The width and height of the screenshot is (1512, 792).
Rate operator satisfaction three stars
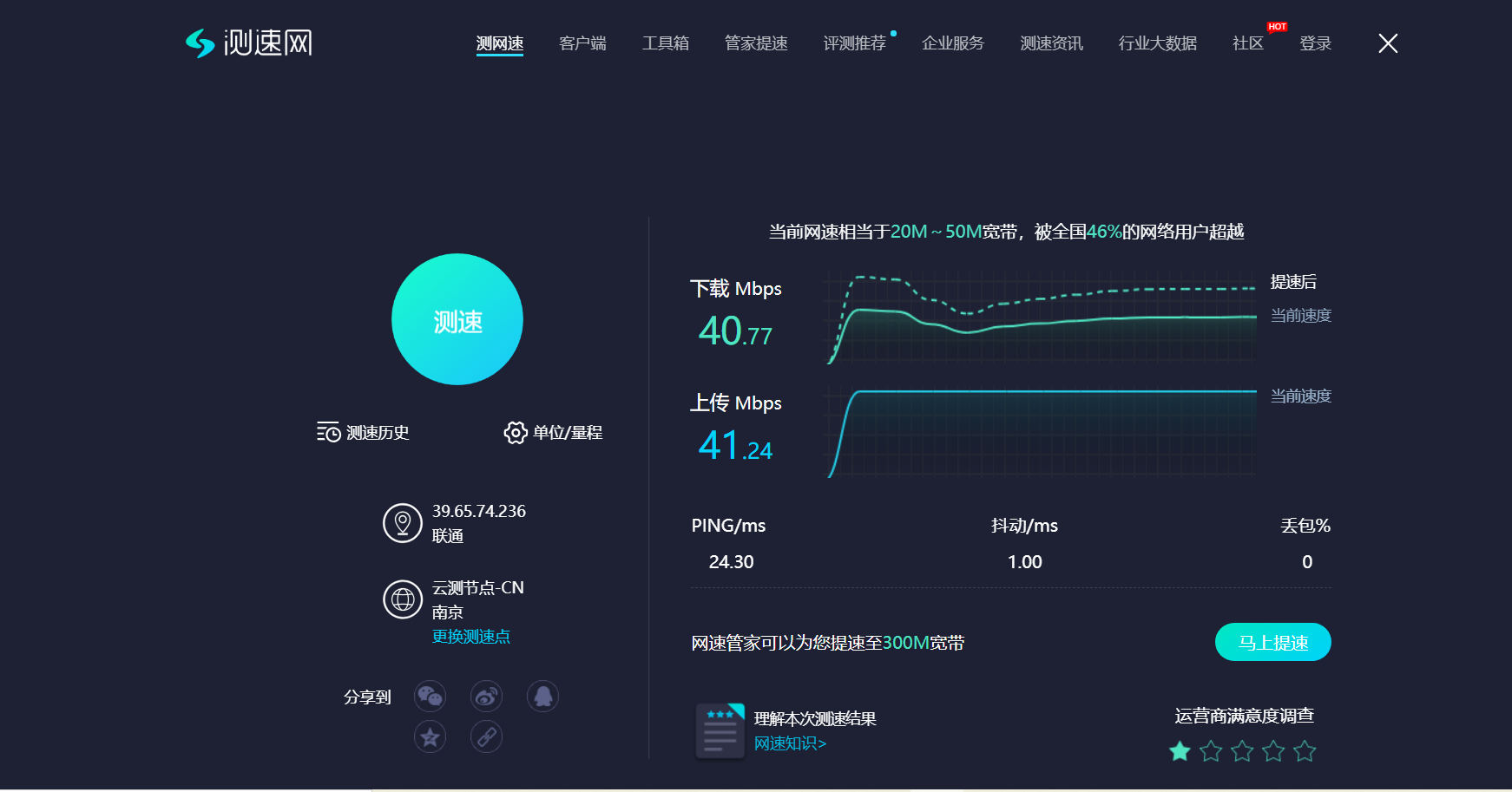1242,751
